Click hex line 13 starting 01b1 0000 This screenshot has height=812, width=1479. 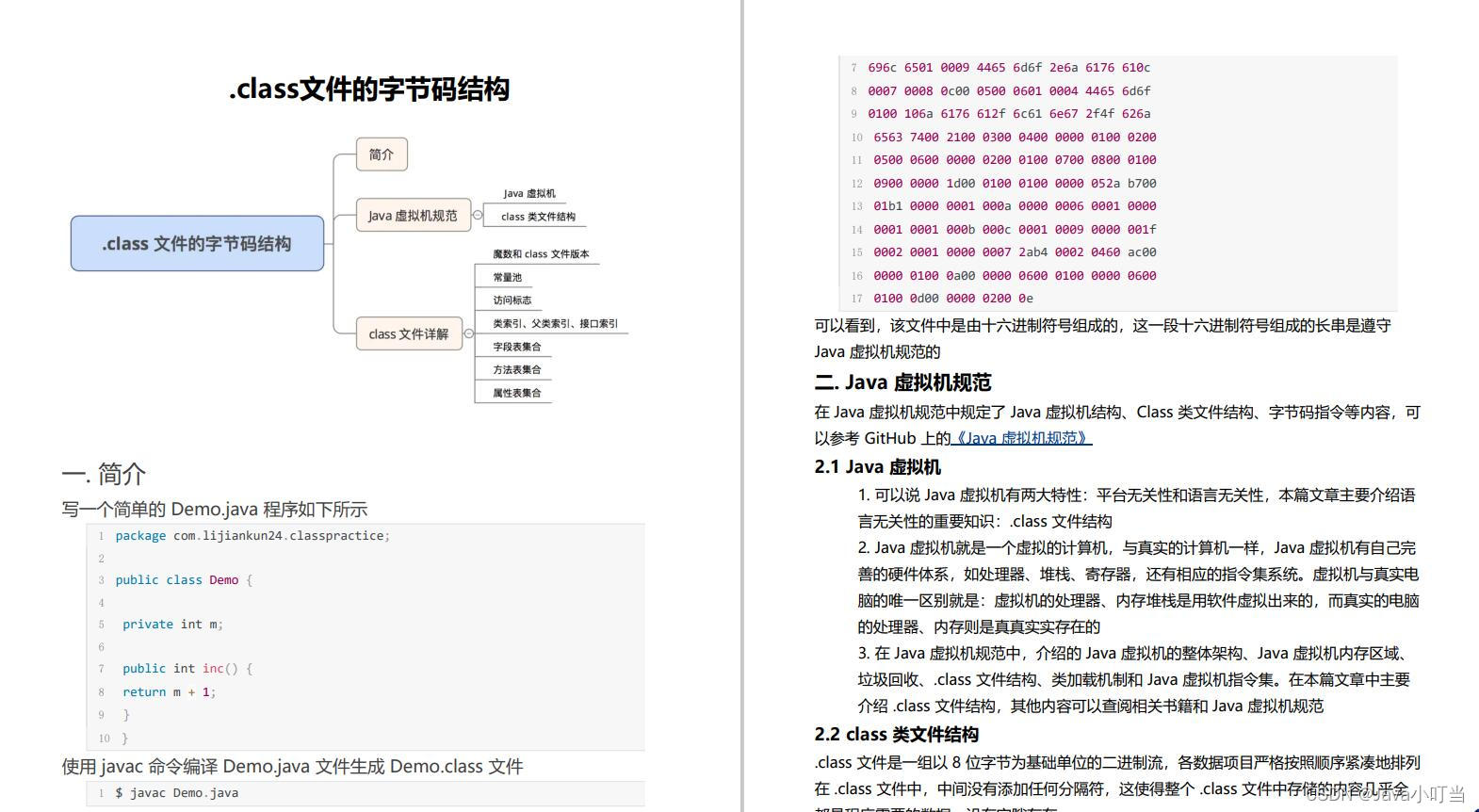click(1015, 206)
